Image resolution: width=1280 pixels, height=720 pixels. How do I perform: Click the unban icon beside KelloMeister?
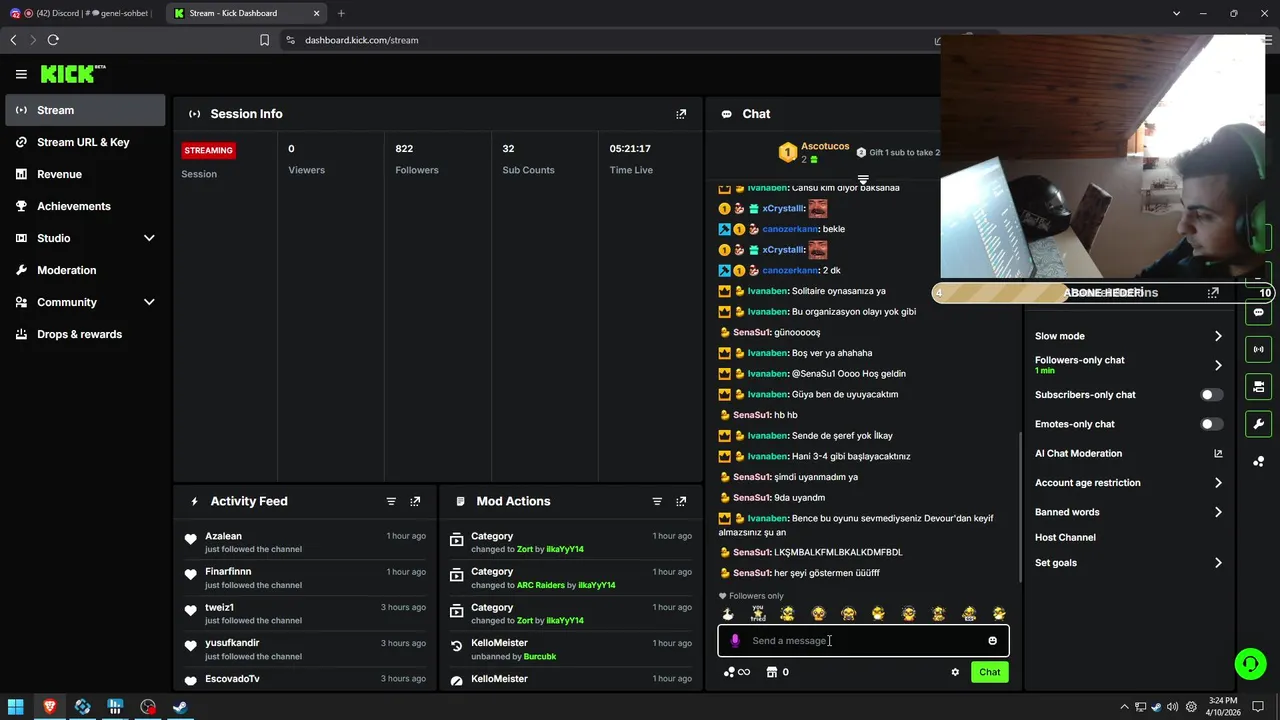pos(457,647)
